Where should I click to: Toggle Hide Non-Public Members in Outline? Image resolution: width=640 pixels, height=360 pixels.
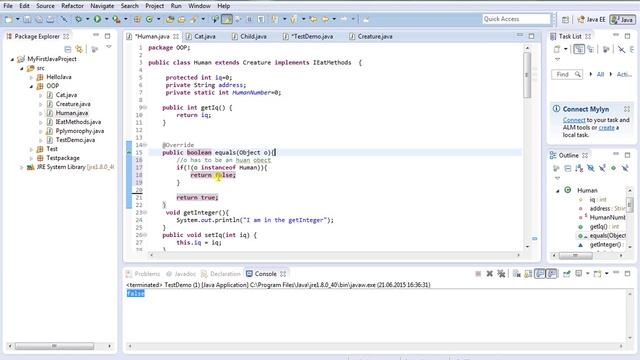click(613, 168)
